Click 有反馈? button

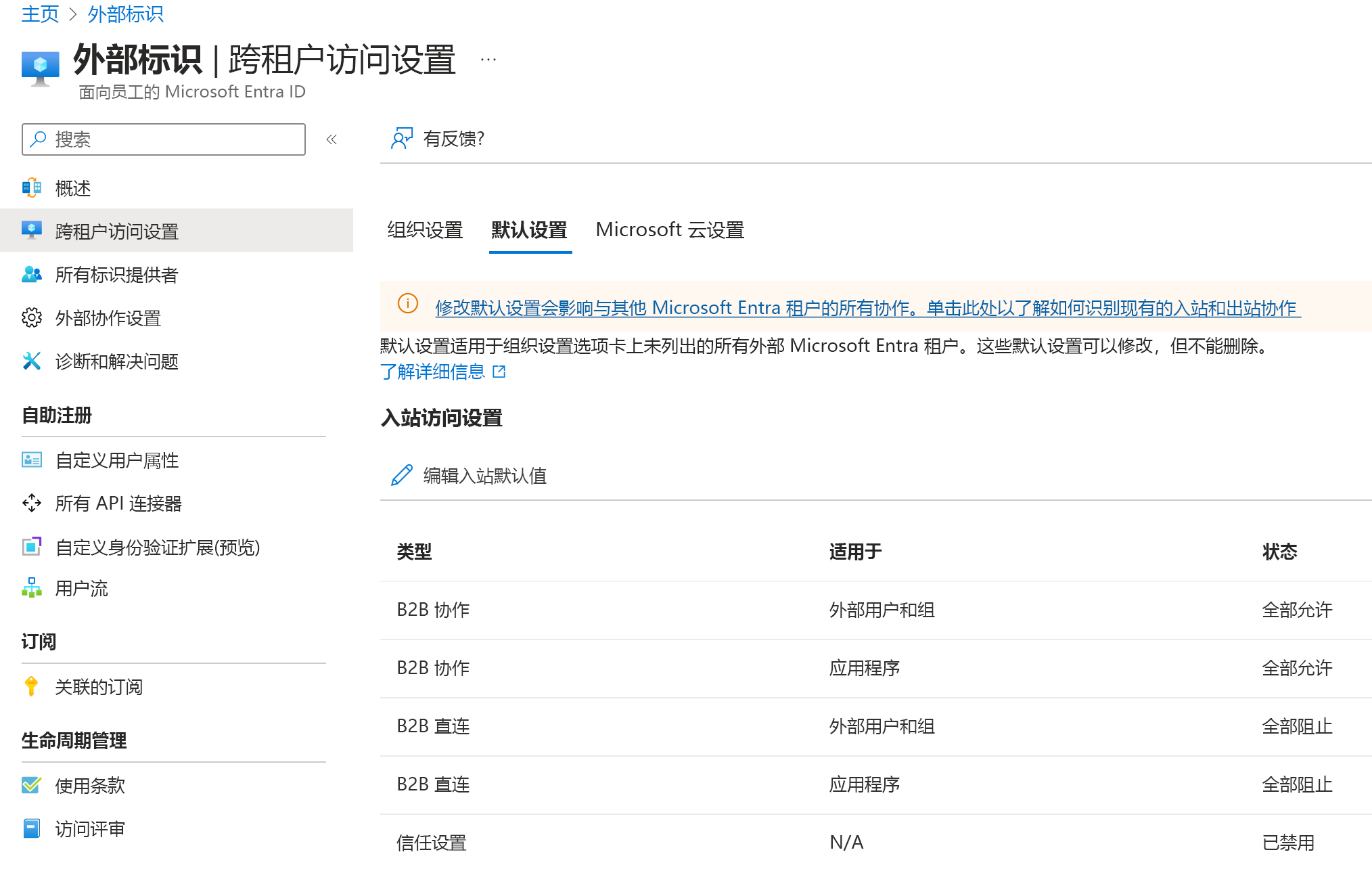tap(438, 139)
